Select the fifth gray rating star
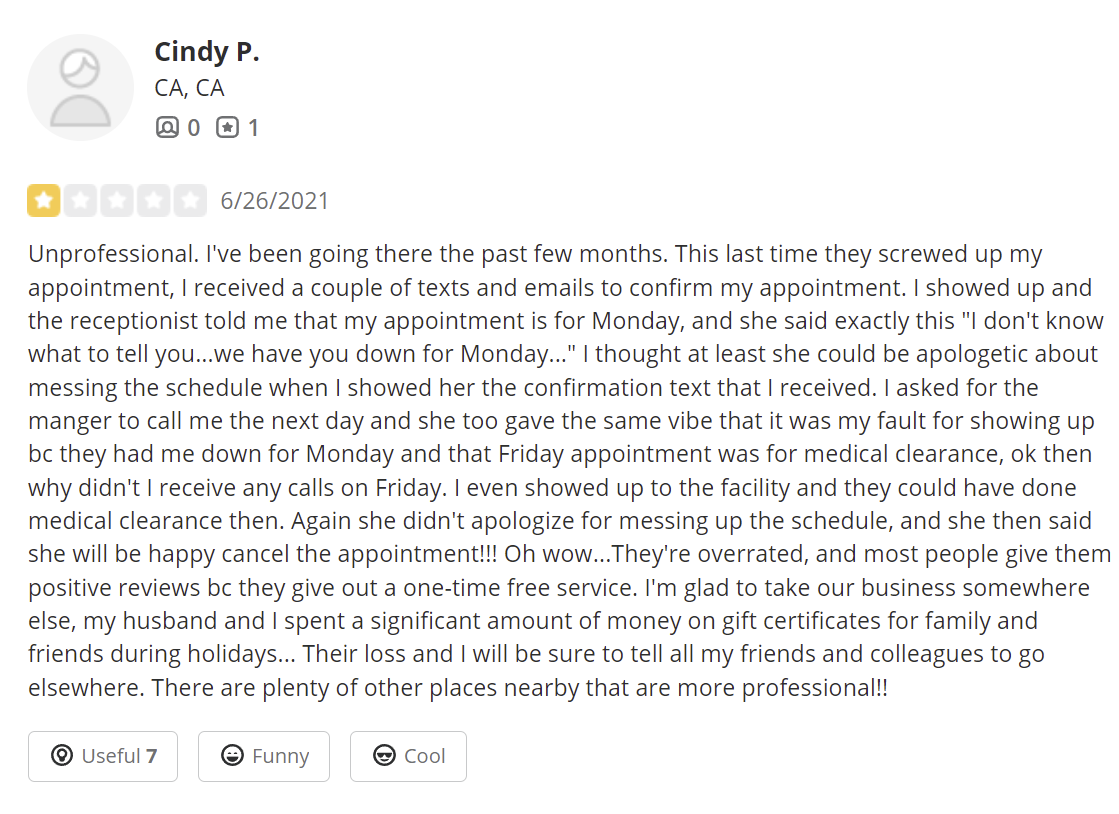This screenshot has width=1119, height=814. pyautogui.click(x=191, y=200)
